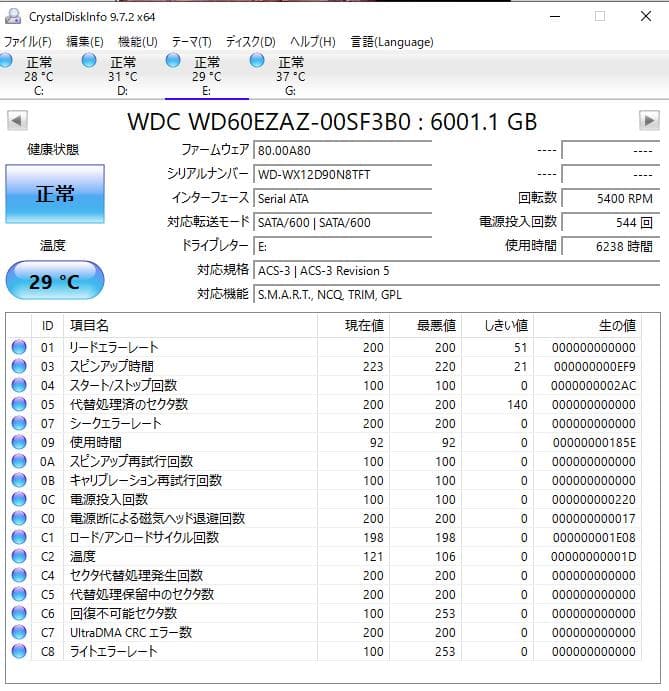Viewport: 669px width, 691px height.
Task: Go to next disk with right arrow
Action: click(x=649, y=121)
